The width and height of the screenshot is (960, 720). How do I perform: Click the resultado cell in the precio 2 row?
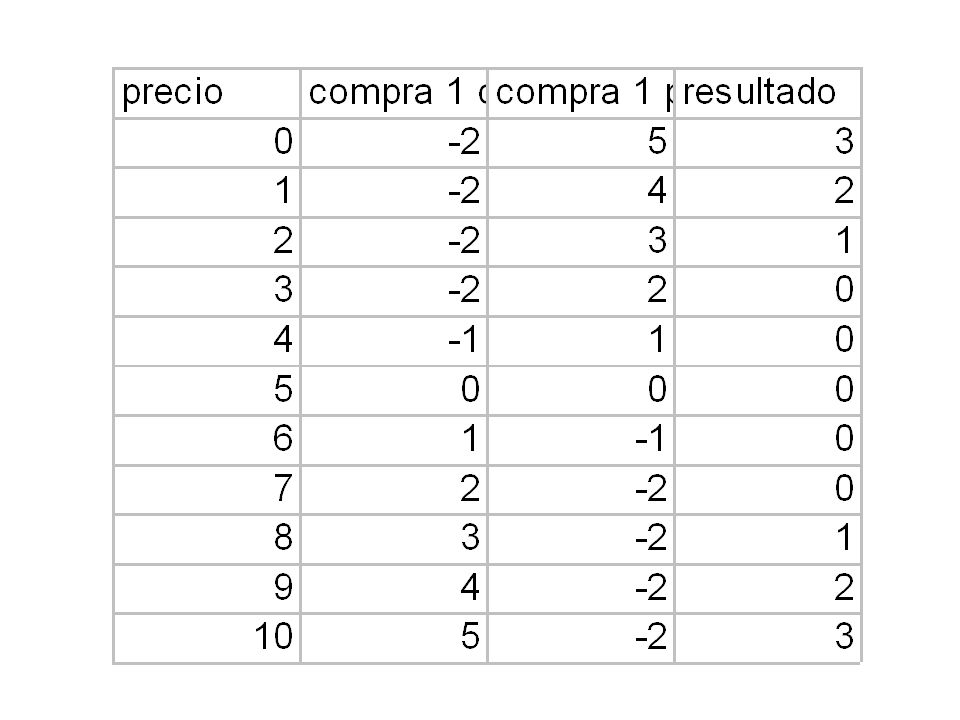coord(768,242)
